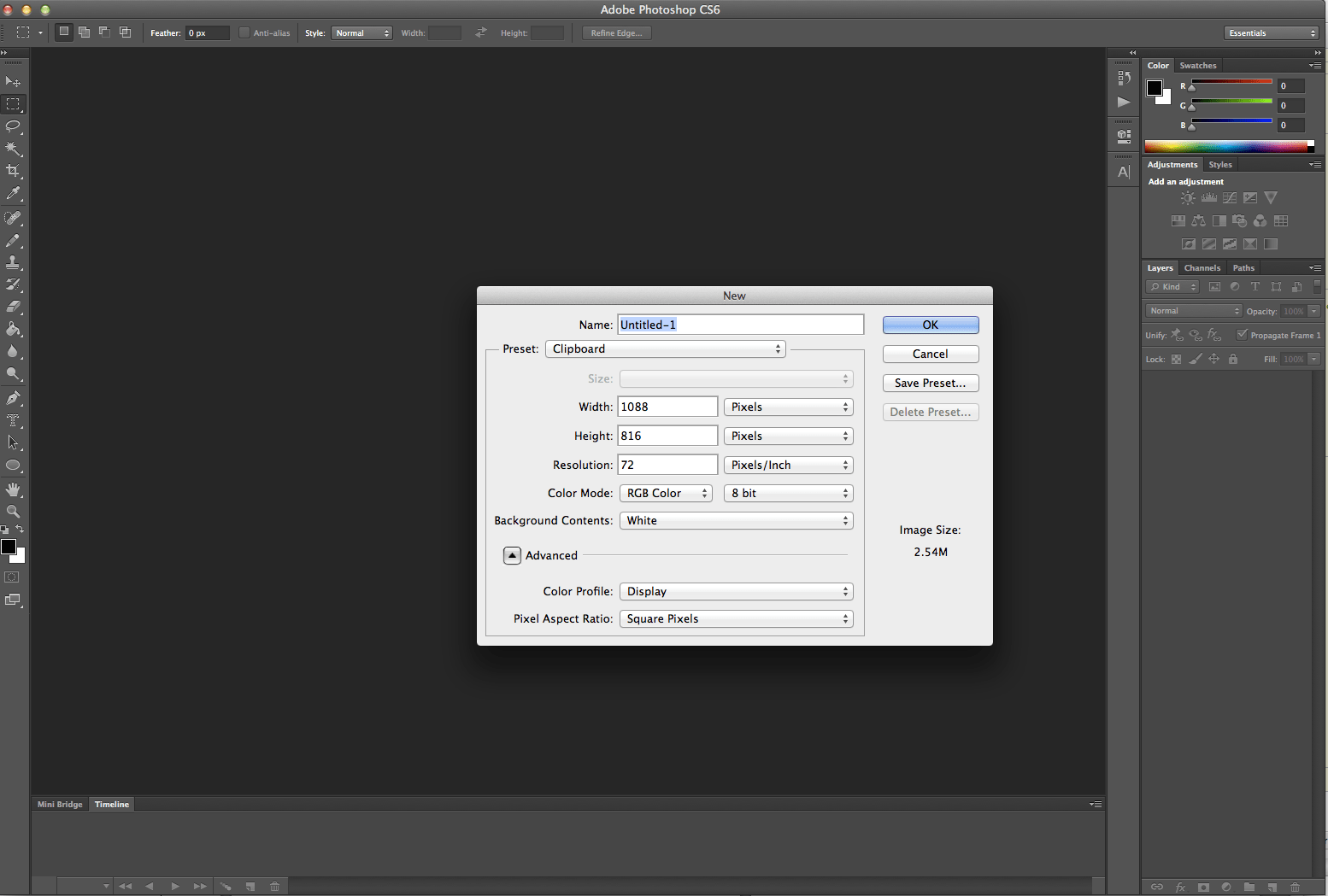Select the Paint Bucket tool
Viewport: 1328px width, 896px height.
point(13,329)
